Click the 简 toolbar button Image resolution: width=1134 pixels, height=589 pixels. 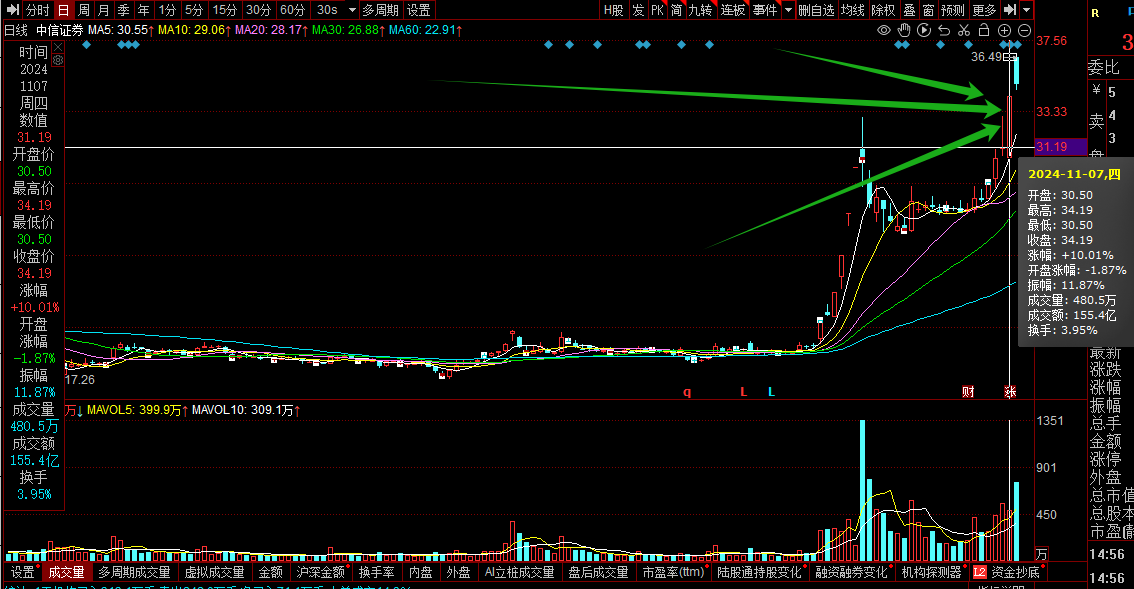[x=676, y=10]
